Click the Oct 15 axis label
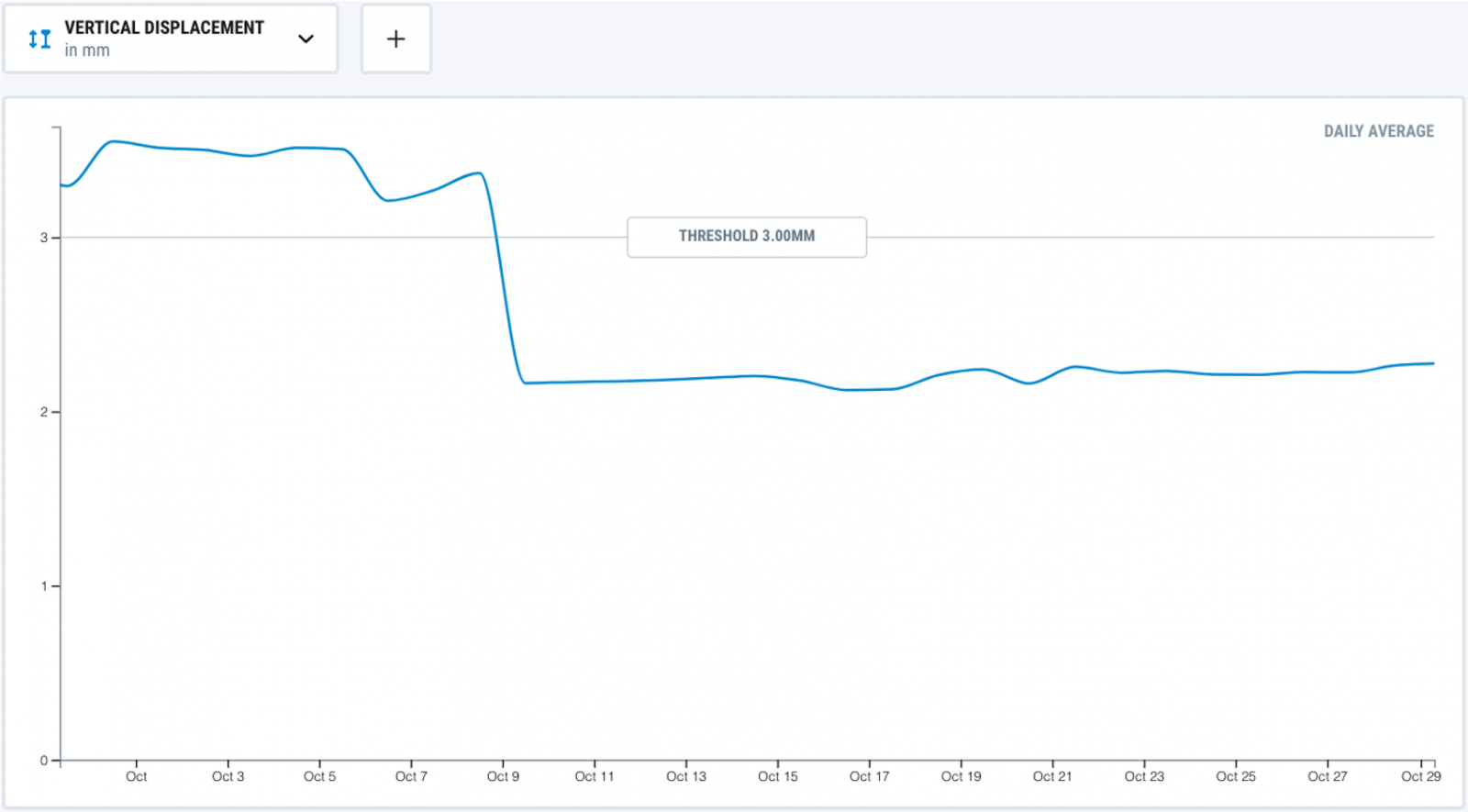 pyautogui.click(x=777, y=776)
